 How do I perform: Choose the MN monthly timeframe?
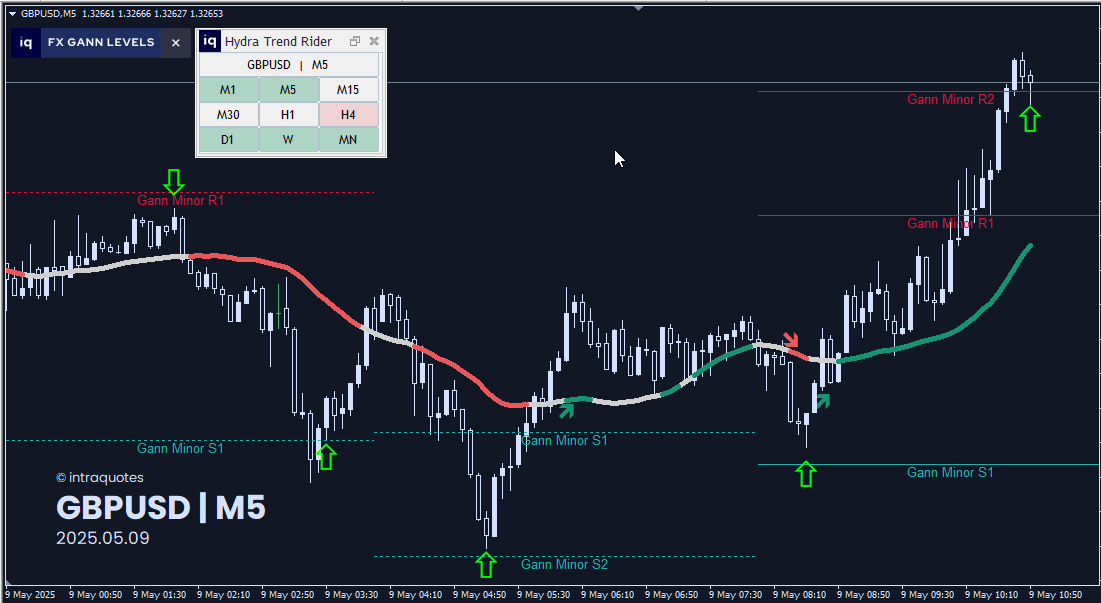tap(348, 140)
